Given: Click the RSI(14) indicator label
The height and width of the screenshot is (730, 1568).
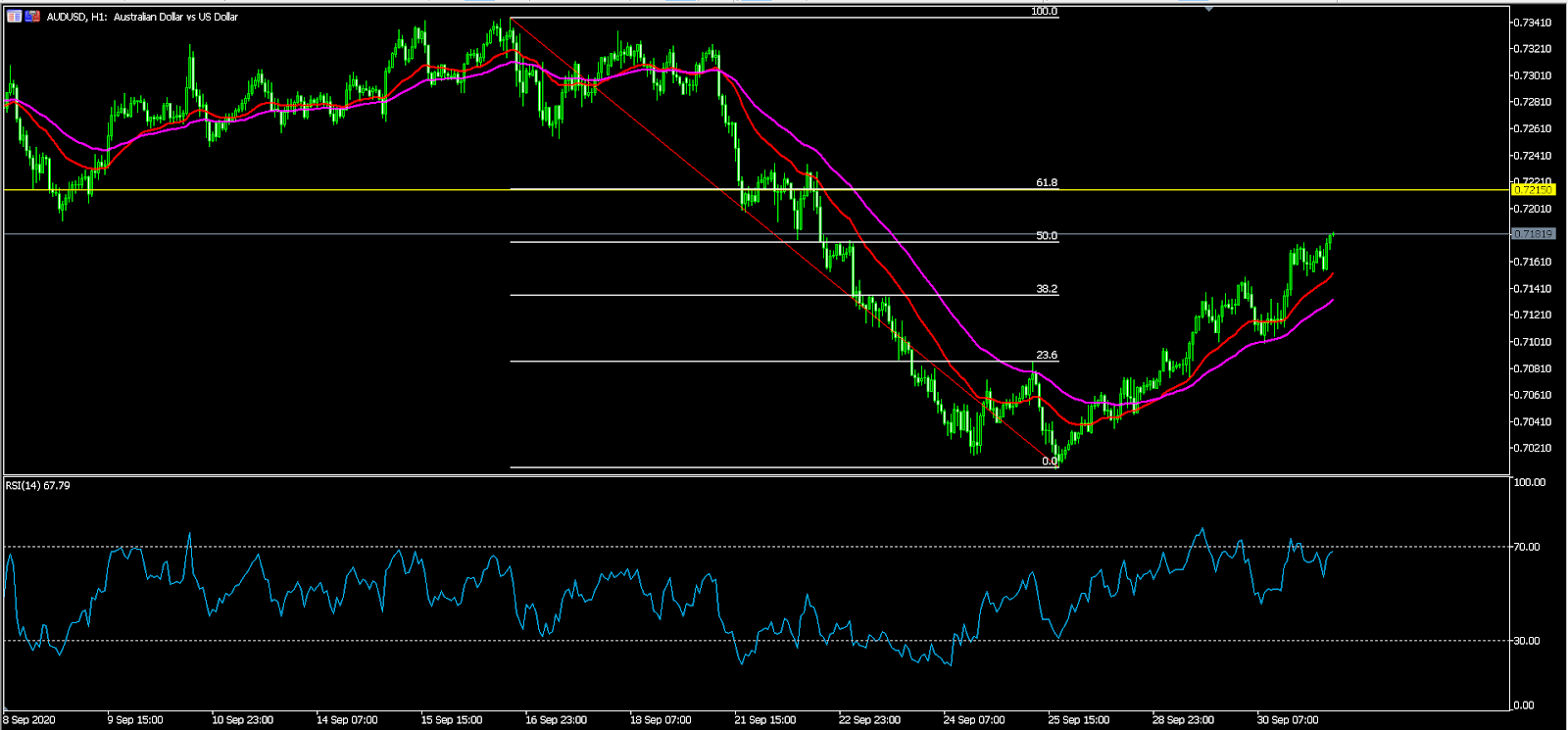Looking at the screenshot, I should (x=37, y=486).
